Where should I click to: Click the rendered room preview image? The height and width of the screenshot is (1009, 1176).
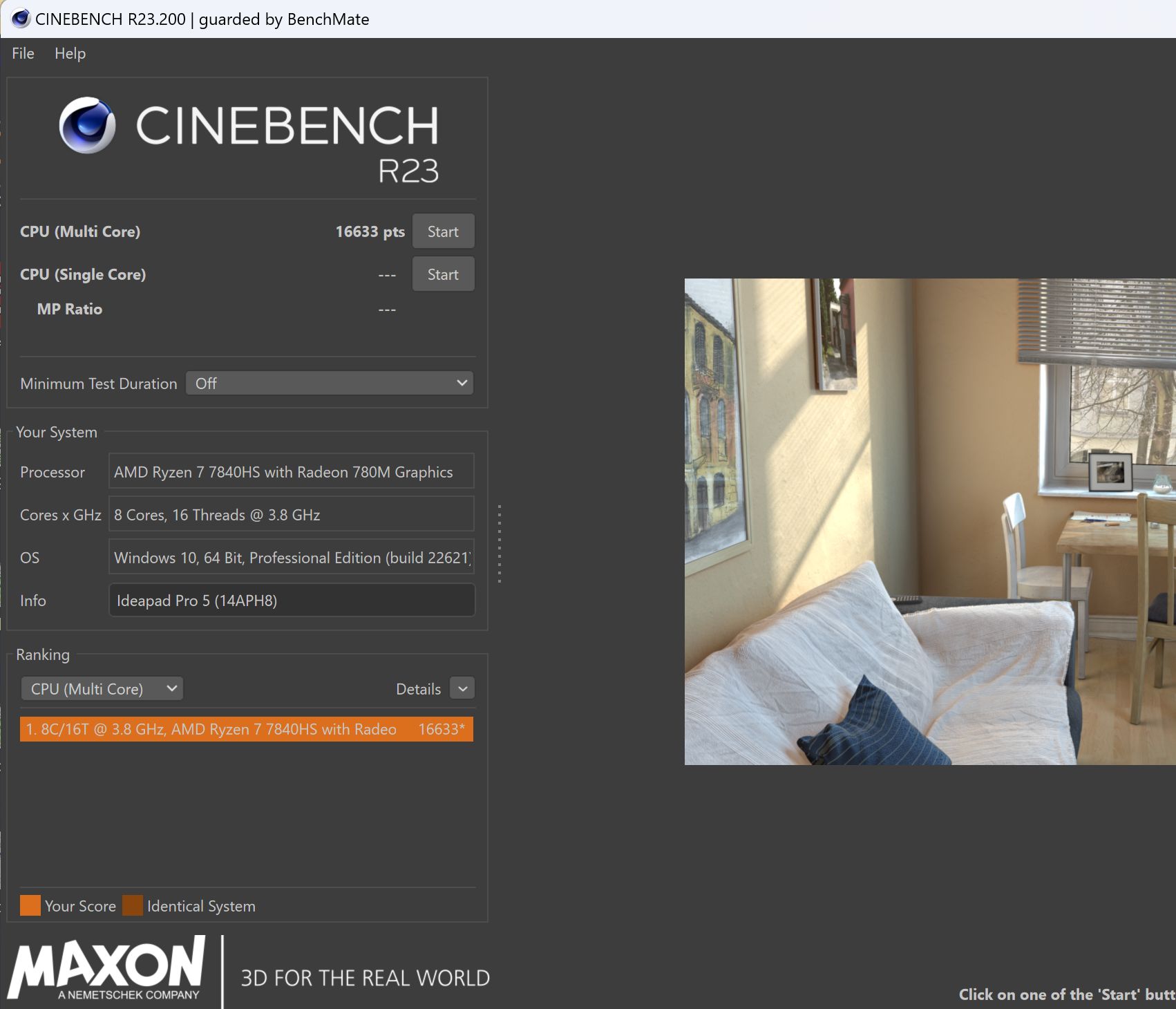(930, 522)
